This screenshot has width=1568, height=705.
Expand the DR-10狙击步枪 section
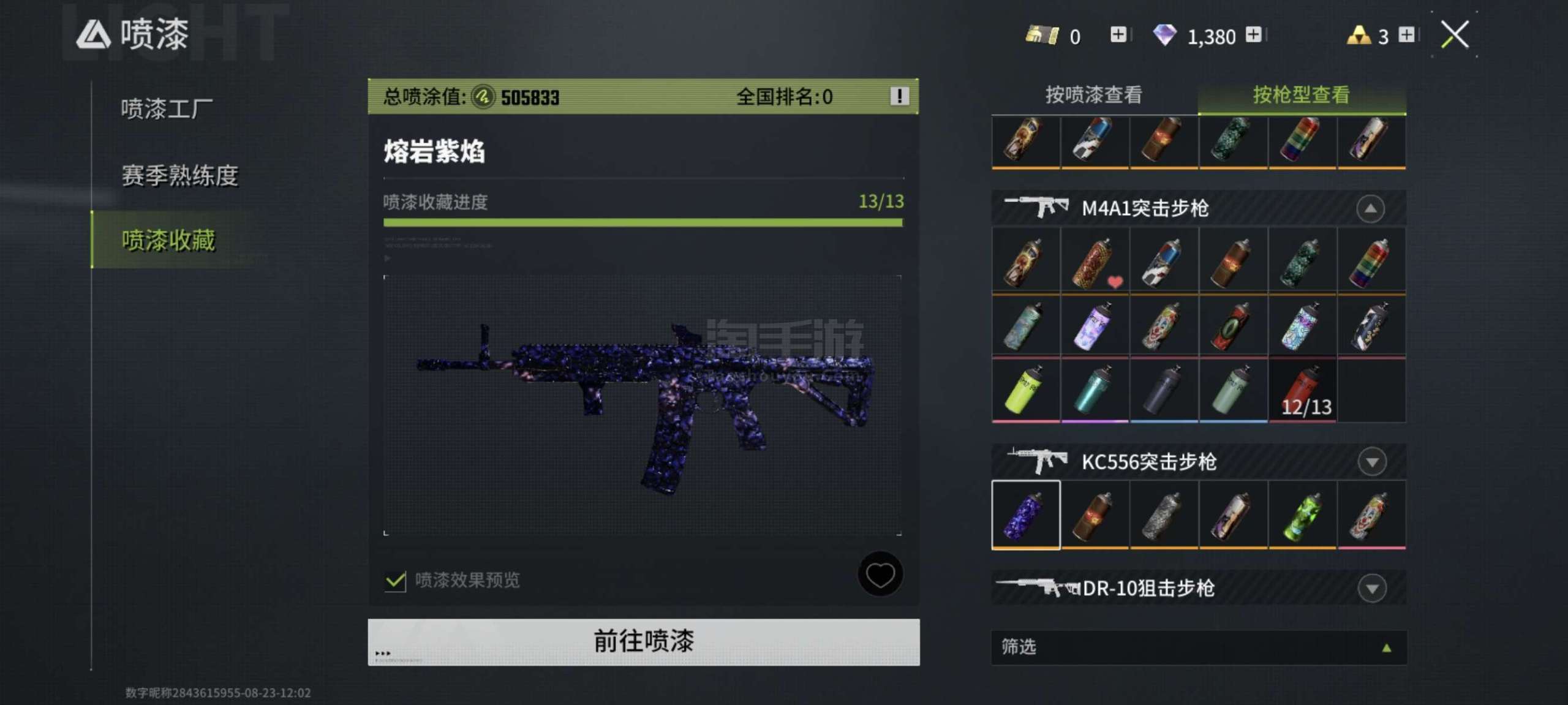tap(1372, 589)
